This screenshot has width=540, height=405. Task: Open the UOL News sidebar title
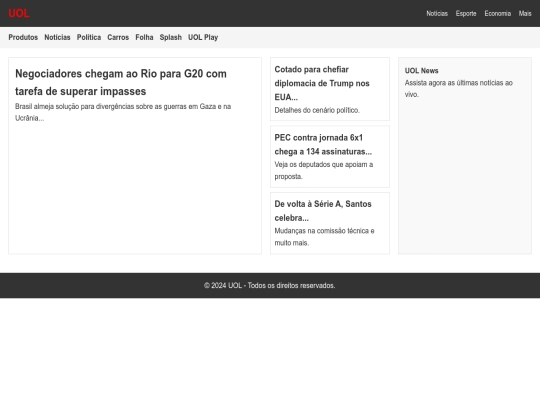point(422,71)
